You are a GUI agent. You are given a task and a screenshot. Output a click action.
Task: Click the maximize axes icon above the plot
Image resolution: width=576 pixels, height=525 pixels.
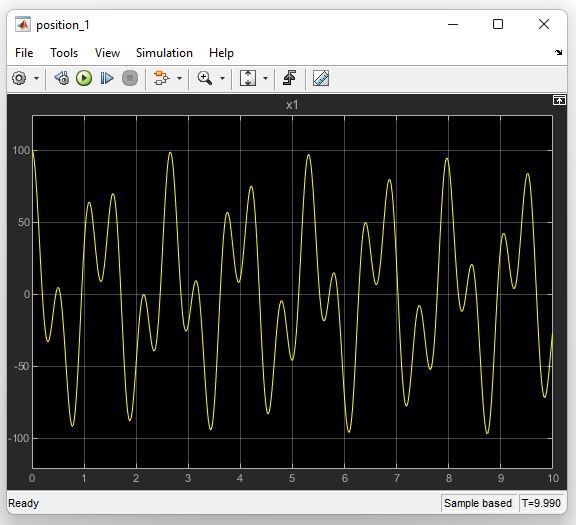click(559, 100)
